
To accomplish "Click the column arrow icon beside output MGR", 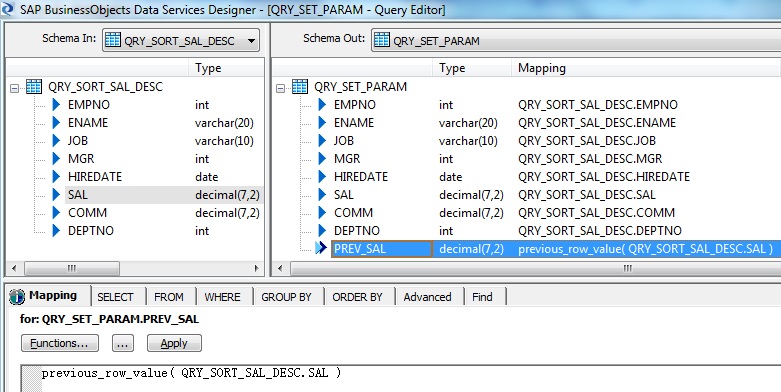I will (322, 158).
